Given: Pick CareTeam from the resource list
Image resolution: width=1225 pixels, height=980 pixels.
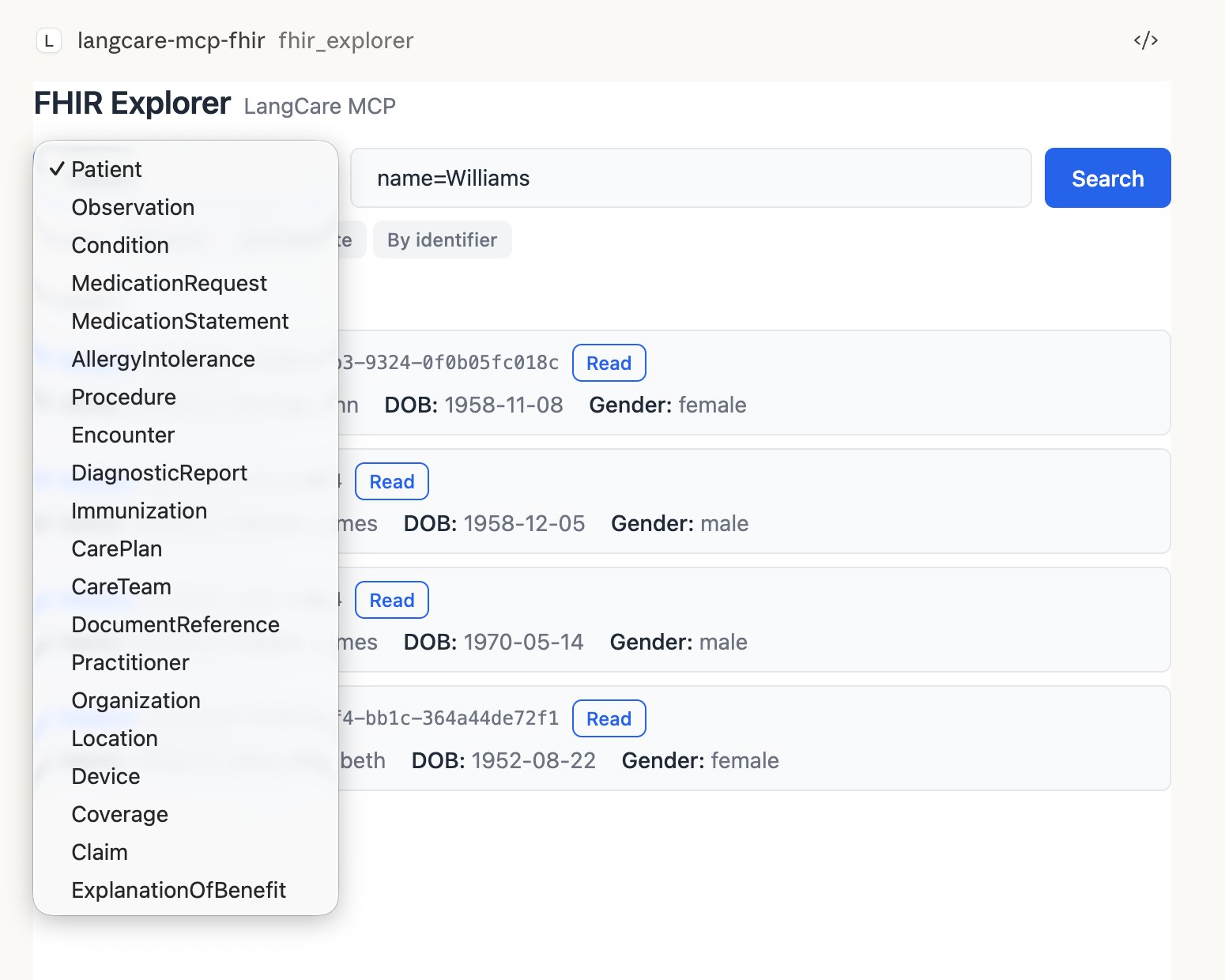Looking at the screenshot, I should (x=121, y=586).
